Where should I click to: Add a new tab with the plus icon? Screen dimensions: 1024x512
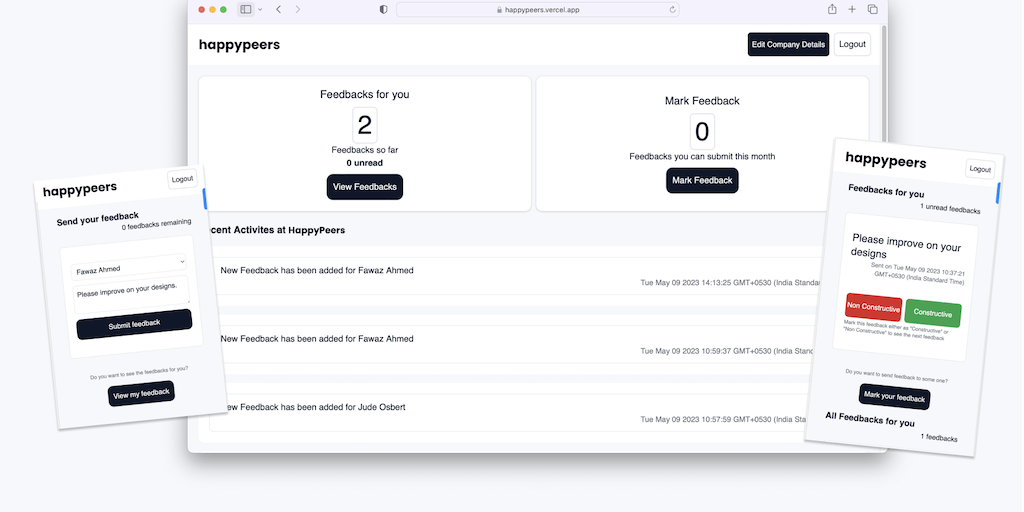coord(852,9)
